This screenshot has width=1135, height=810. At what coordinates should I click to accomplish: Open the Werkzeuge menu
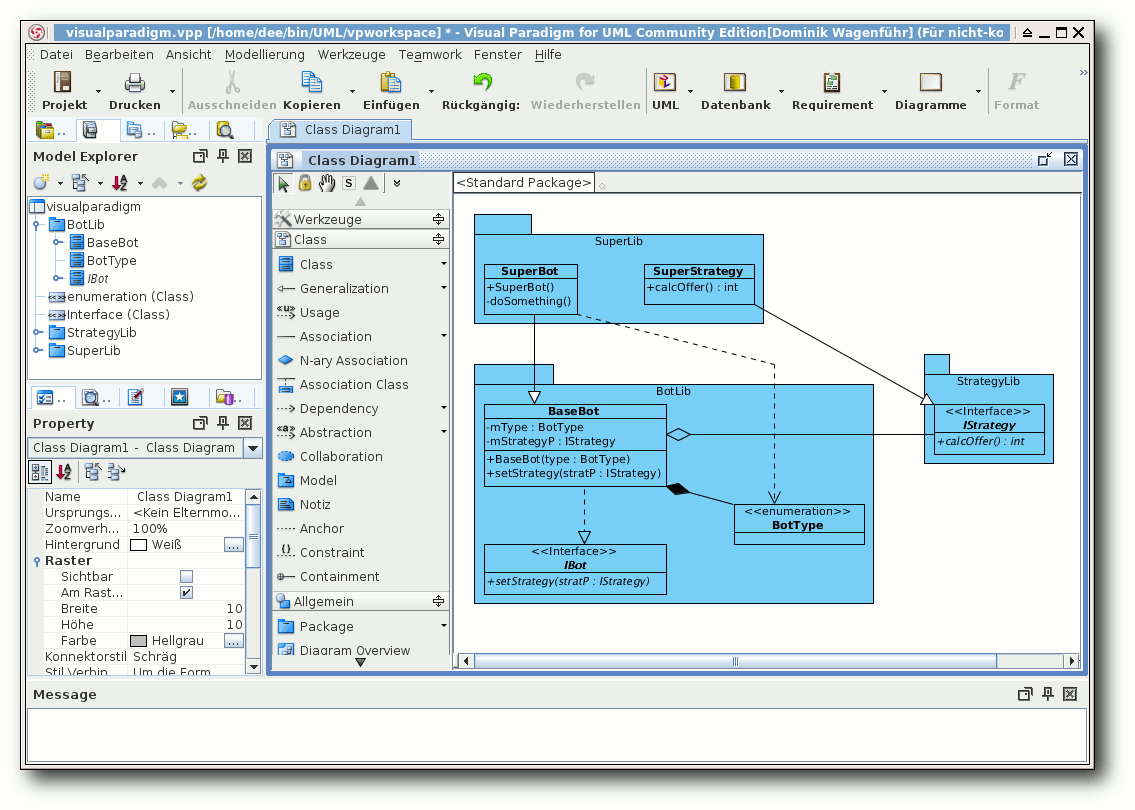(x=351, y=55)
